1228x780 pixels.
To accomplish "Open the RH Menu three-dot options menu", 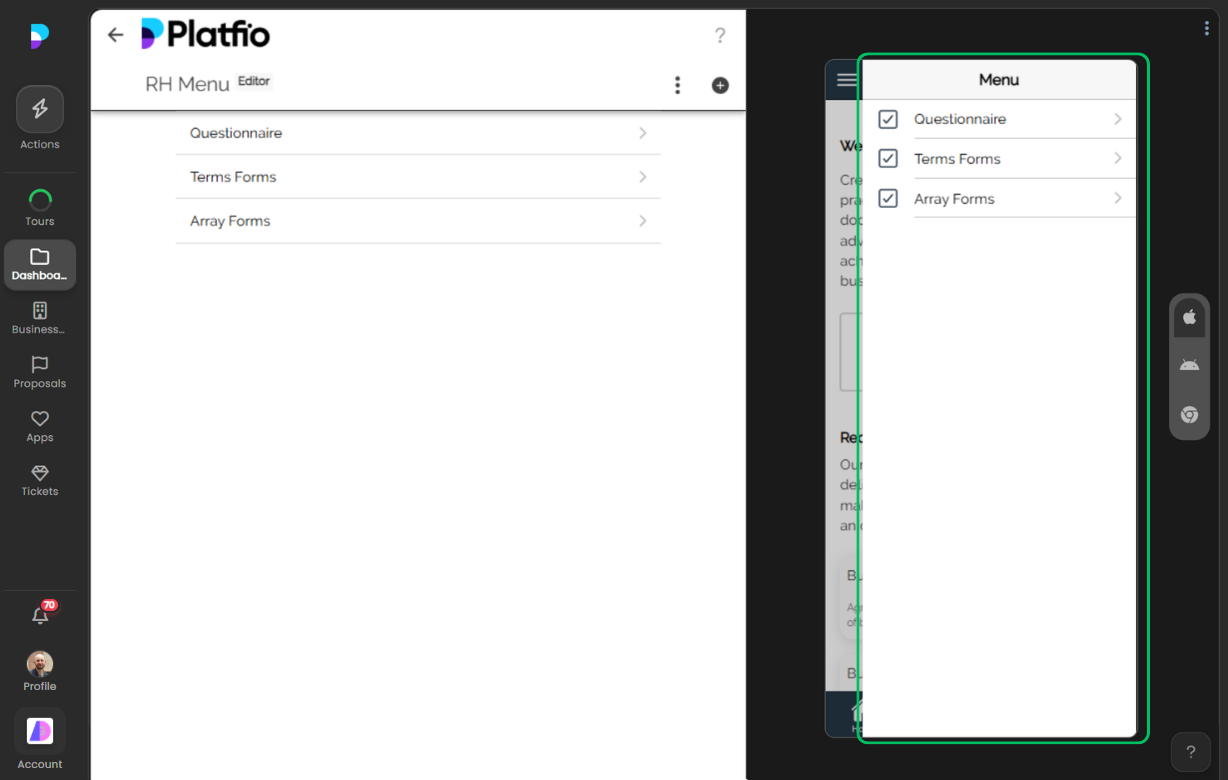I will 677,85.
